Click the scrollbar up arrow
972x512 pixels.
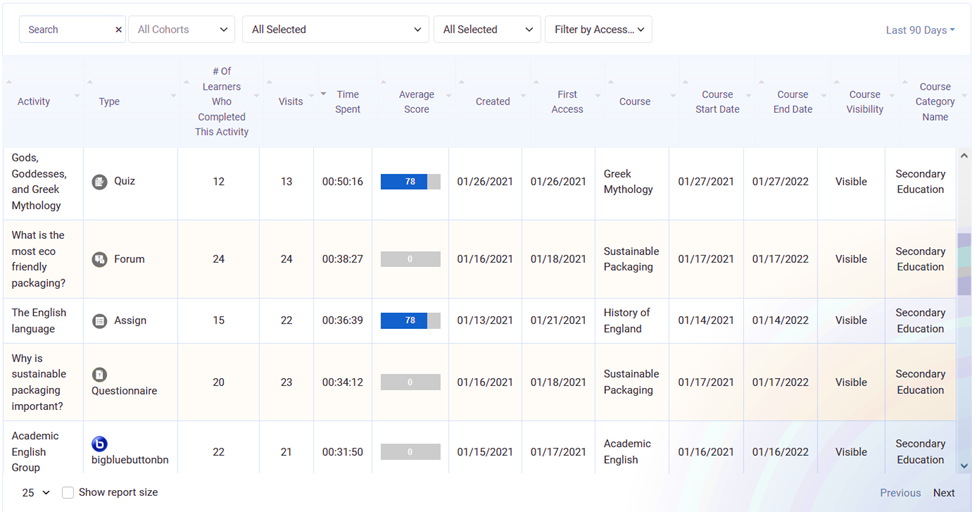pyautogui.click(x=964, y=156)
